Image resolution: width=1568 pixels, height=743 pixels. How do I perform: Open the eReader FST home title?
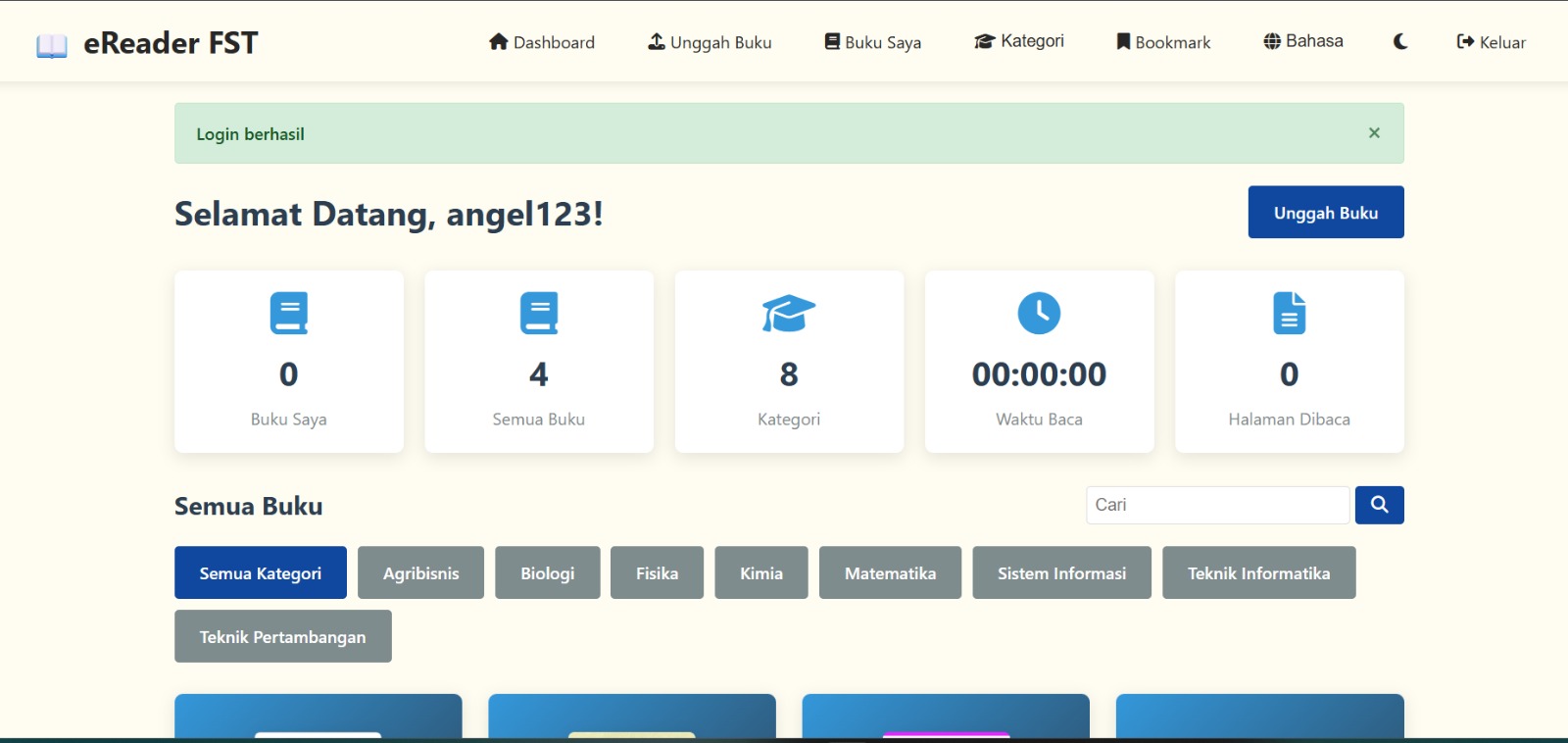click(171, 43)
